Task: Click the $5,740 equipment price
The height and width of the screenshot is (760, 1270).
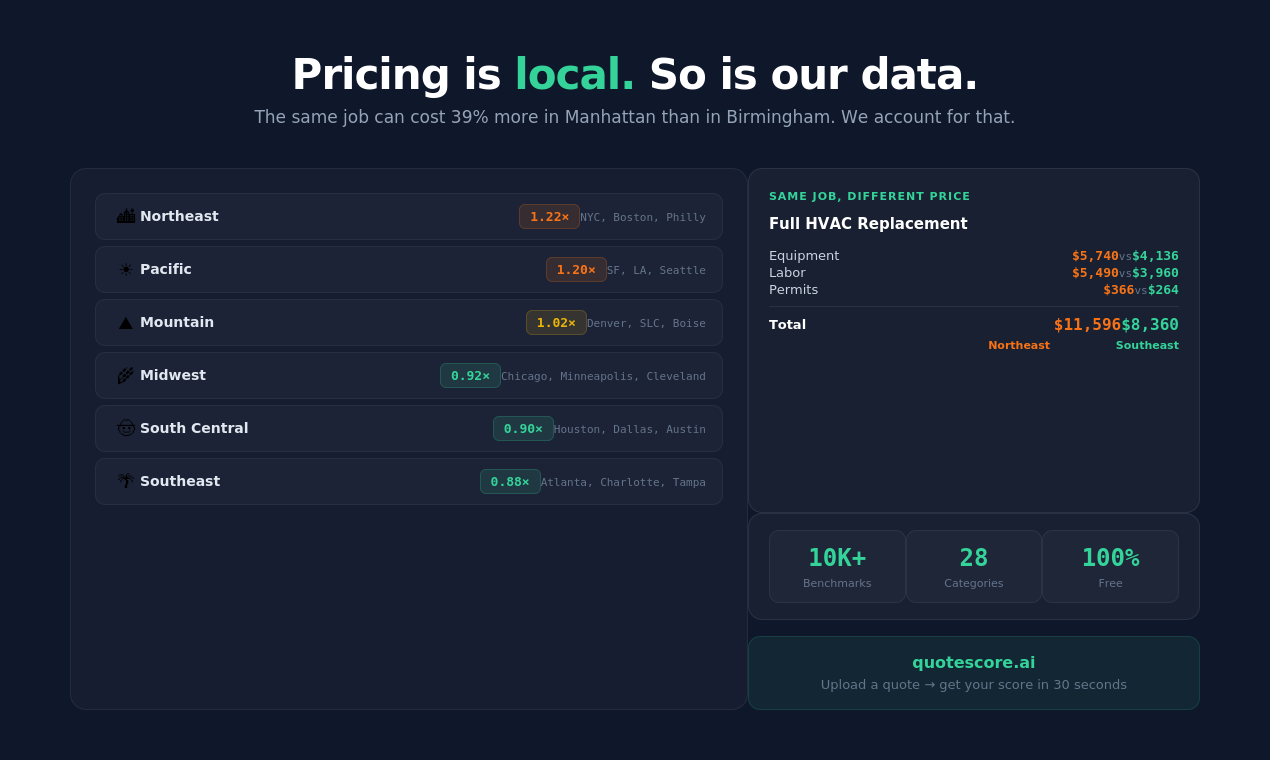Action: 1095,256
